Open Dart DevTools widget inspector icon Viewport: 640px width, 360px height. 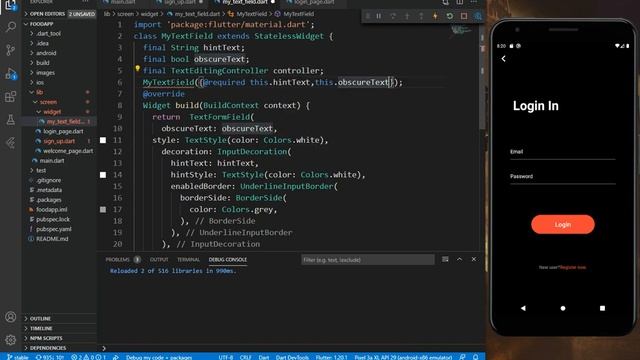[x=478, y=16]
